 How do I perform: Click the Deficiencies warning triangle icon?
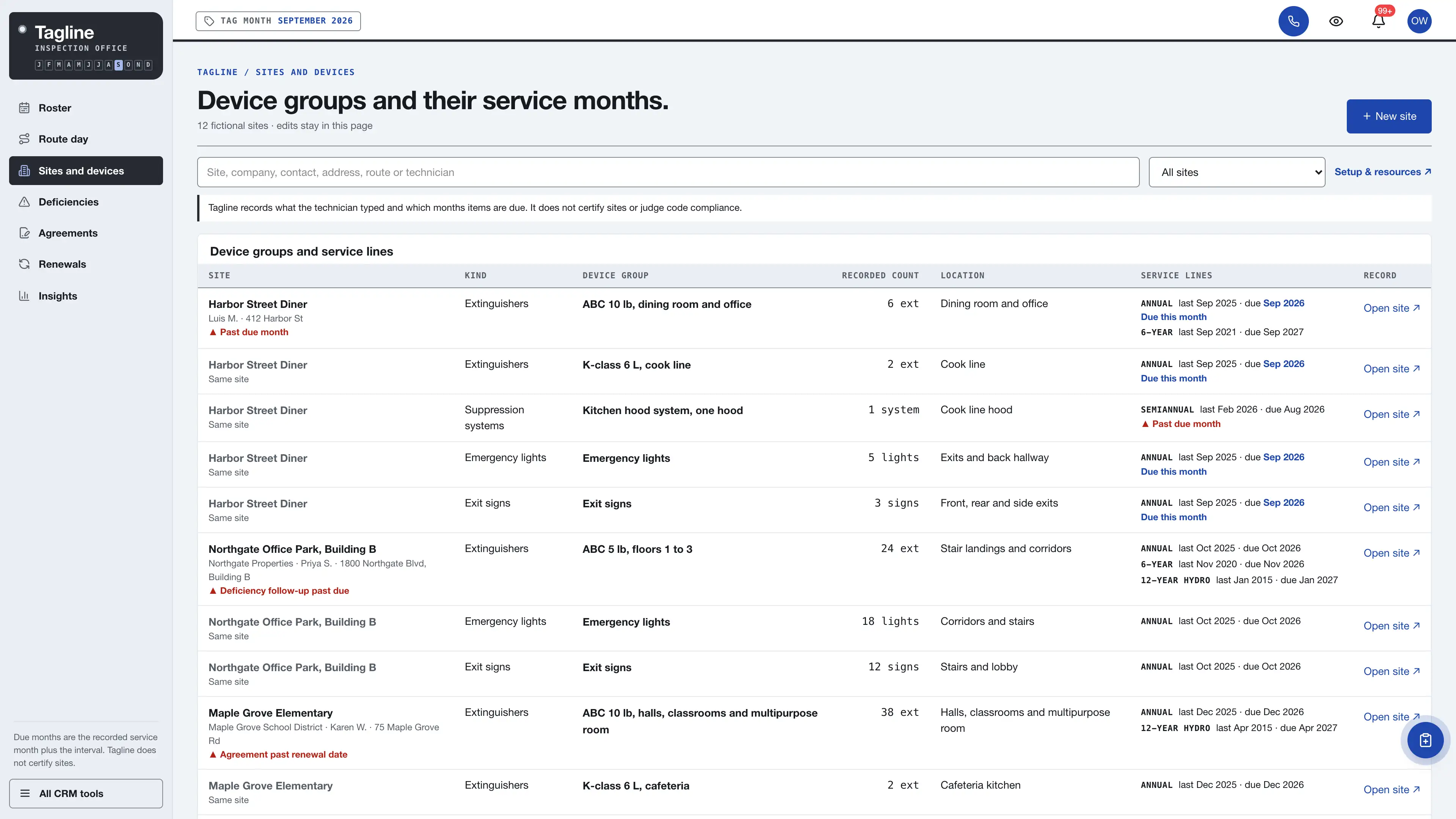click(x=24, y=202)
